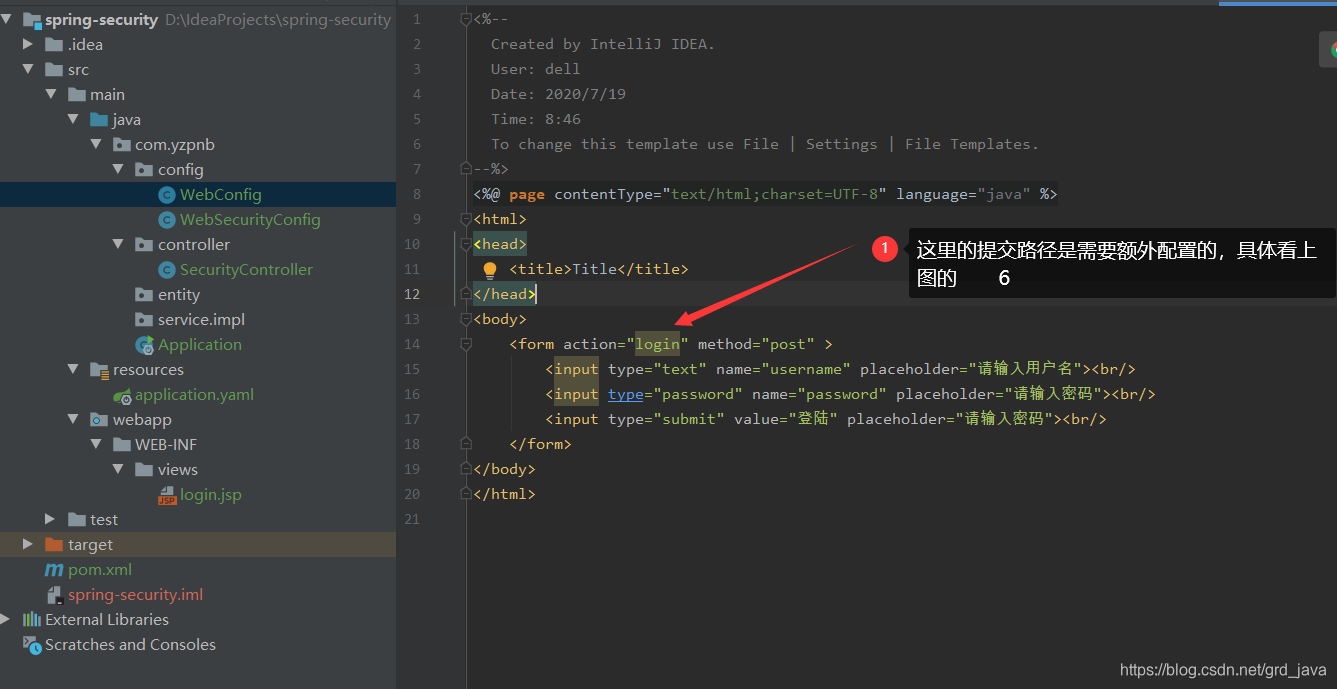
Task: Select WebSecurityConfig in the project tree
Action: click(x=250, y=219)
